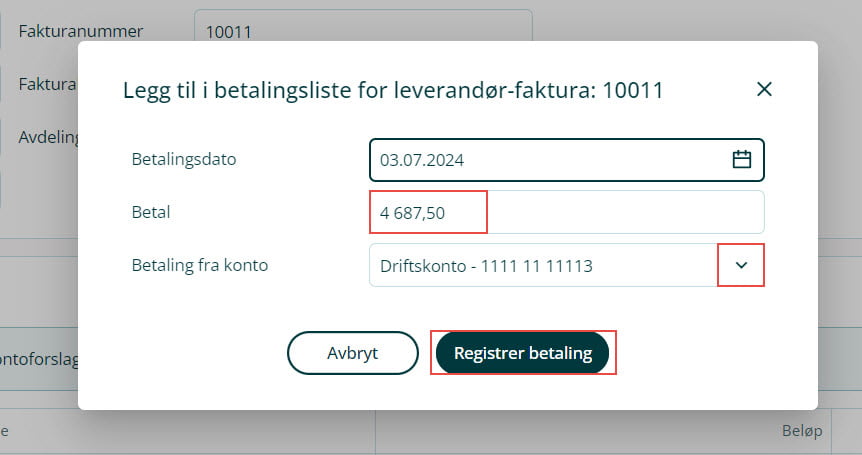Expand the Betaling fra konto dropdown arrow

[x=741, y=265]
